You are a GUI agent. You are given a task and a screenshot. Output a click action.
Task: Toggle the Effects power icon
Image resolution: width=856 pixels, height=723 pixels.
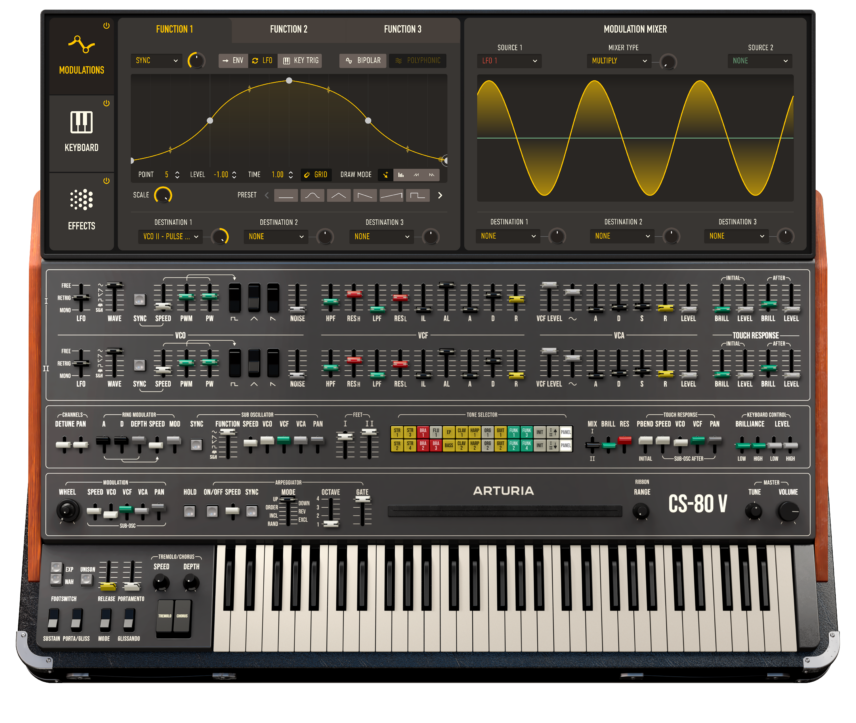pyautogui.click(x=106, y=181)
